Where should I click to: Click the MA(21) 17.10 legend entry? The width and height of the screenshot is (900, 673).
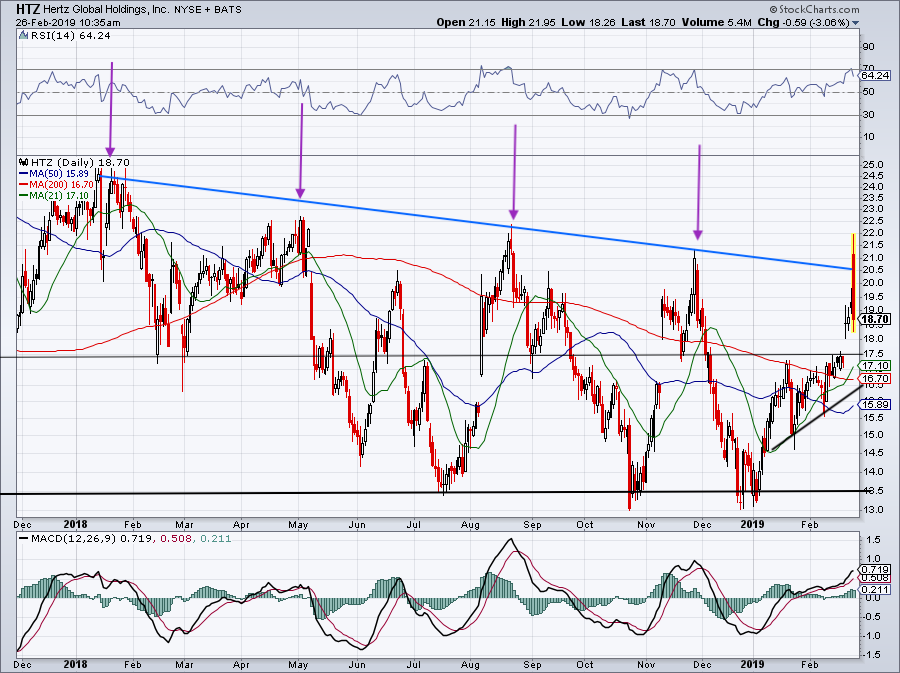59,195
